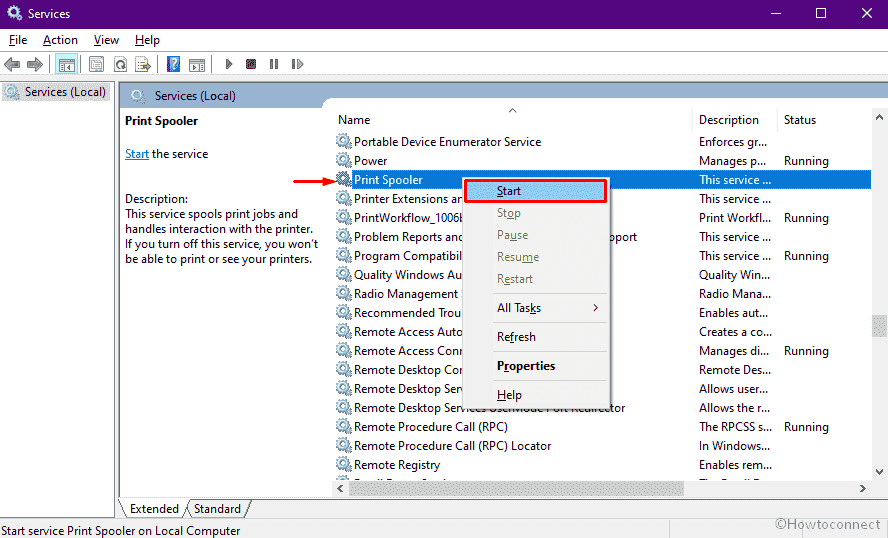Screen dimensions: 888x538
Task: Click the vertical scrollbar down arrow
Action: [x=879, y=471]
